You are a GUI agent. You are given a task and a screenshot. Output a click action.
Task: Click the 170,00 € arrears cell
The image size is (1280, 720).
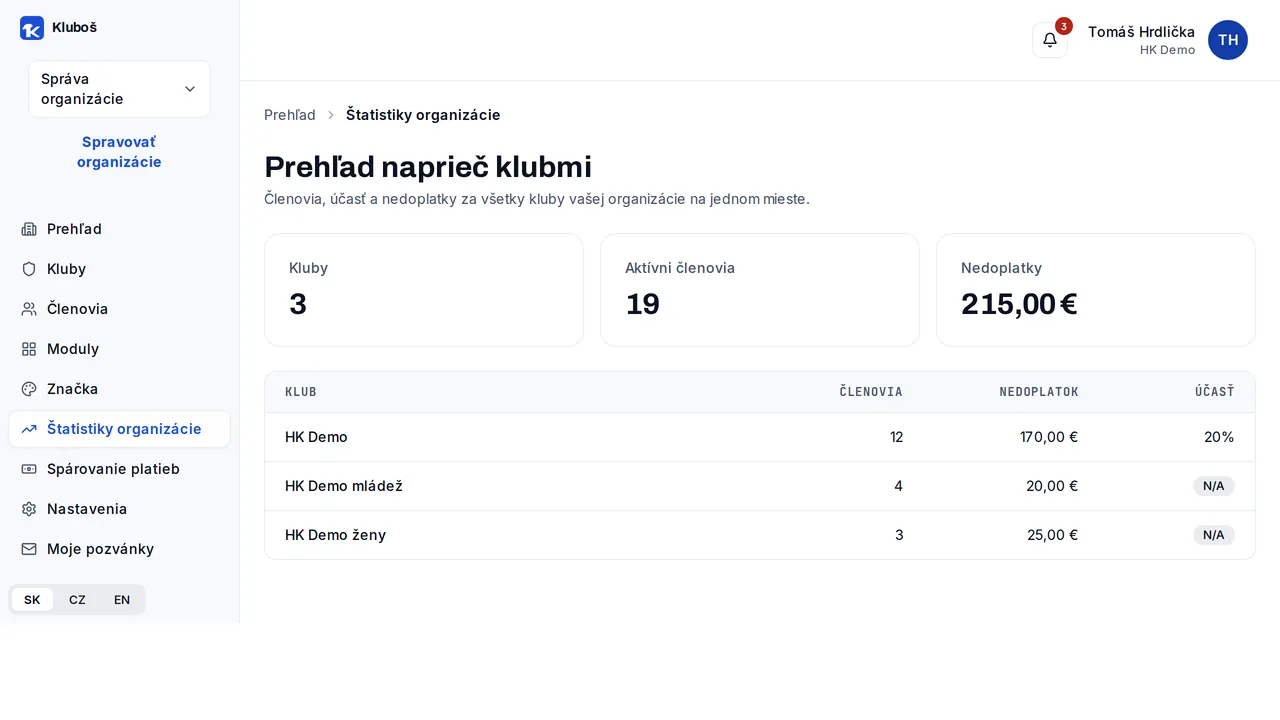click(x=1049, y=437)
